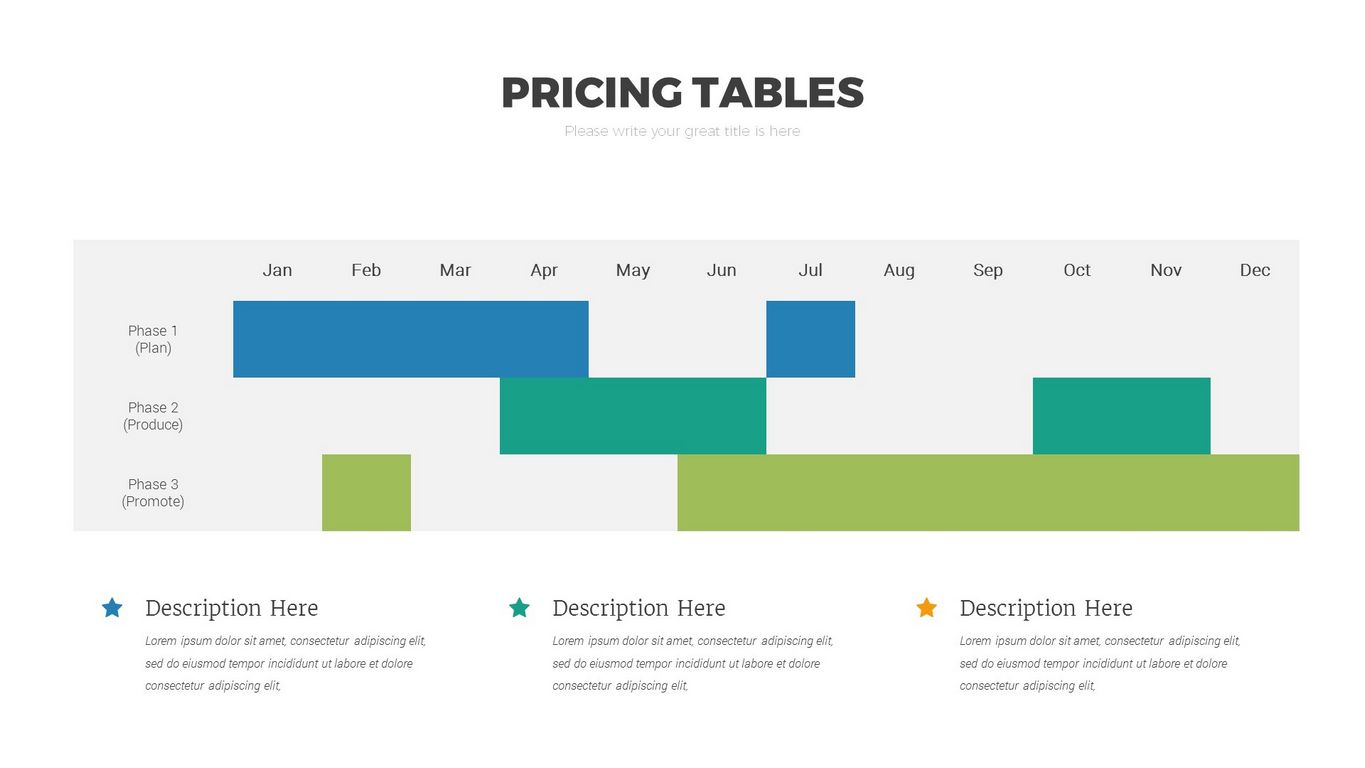1365x768 pixels.
Task: Select the Phase 2 (Produce) row label
Action: 153,416
